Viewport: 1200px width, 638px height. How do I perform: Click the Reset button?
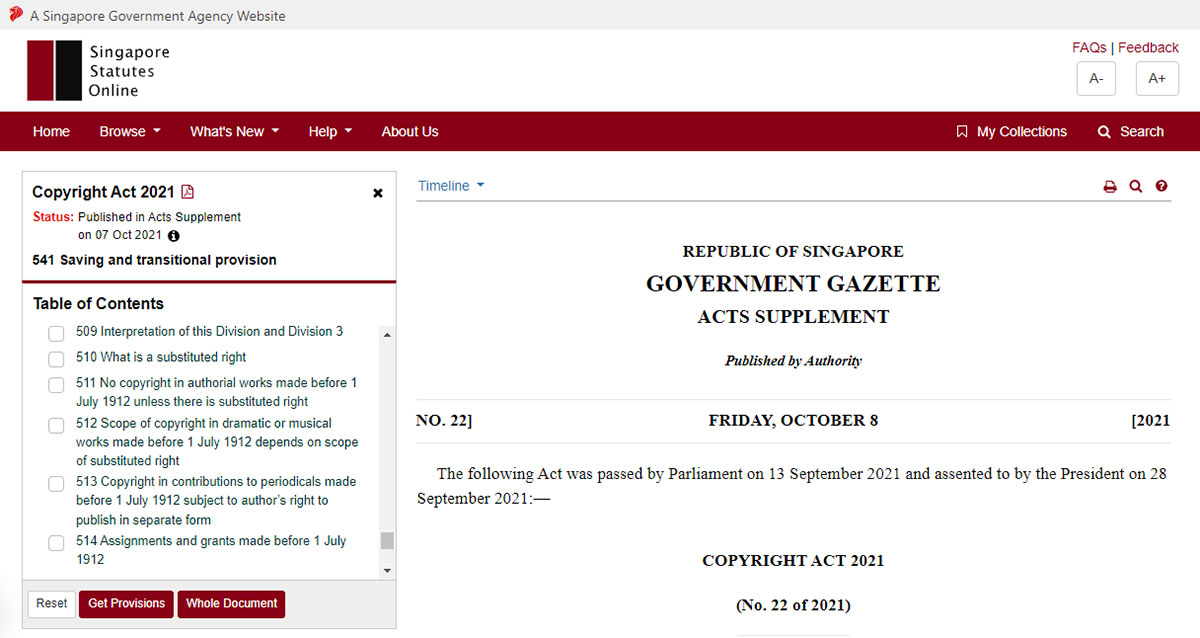pos(52,604)
